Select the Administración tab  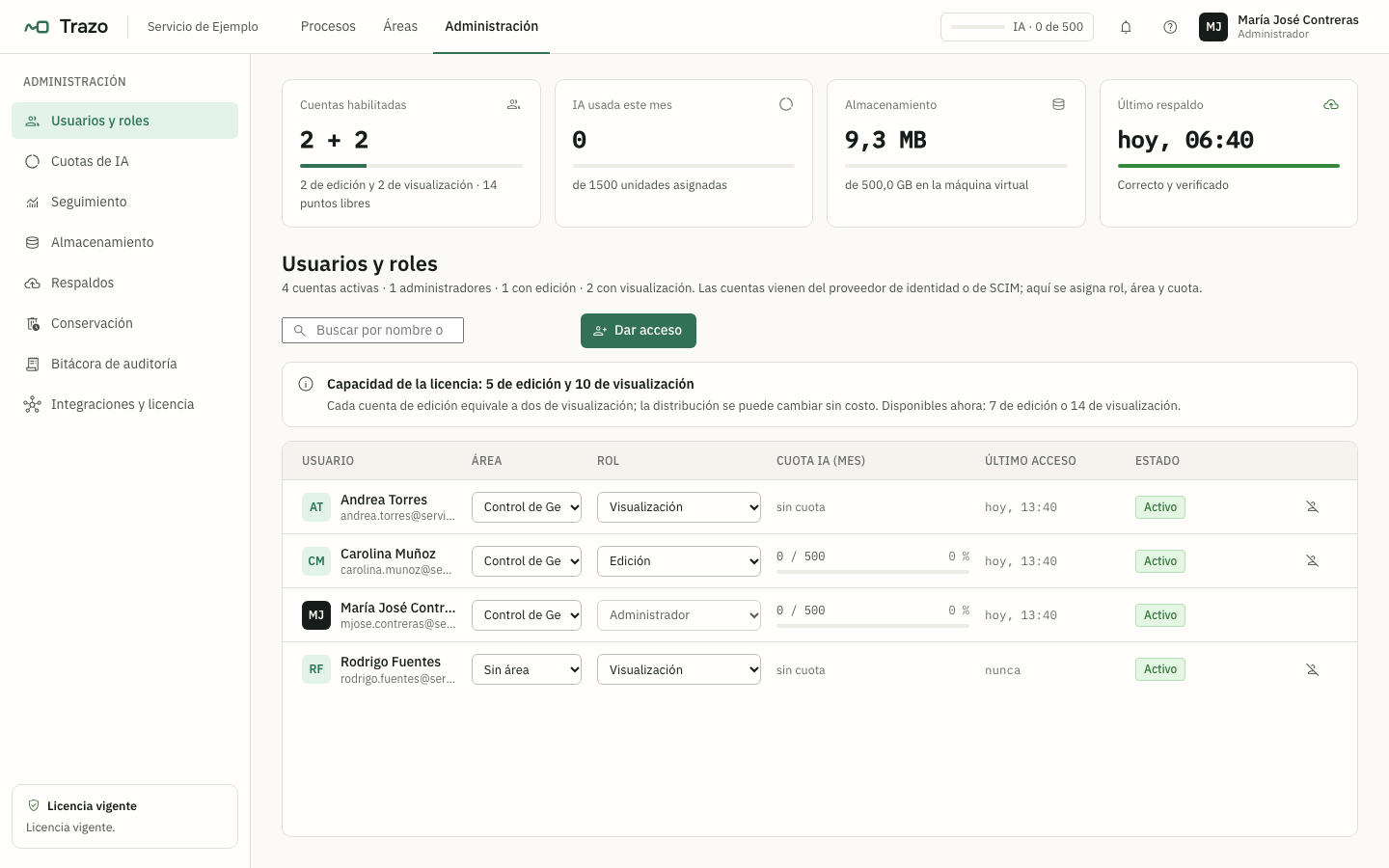coord(492,27)
